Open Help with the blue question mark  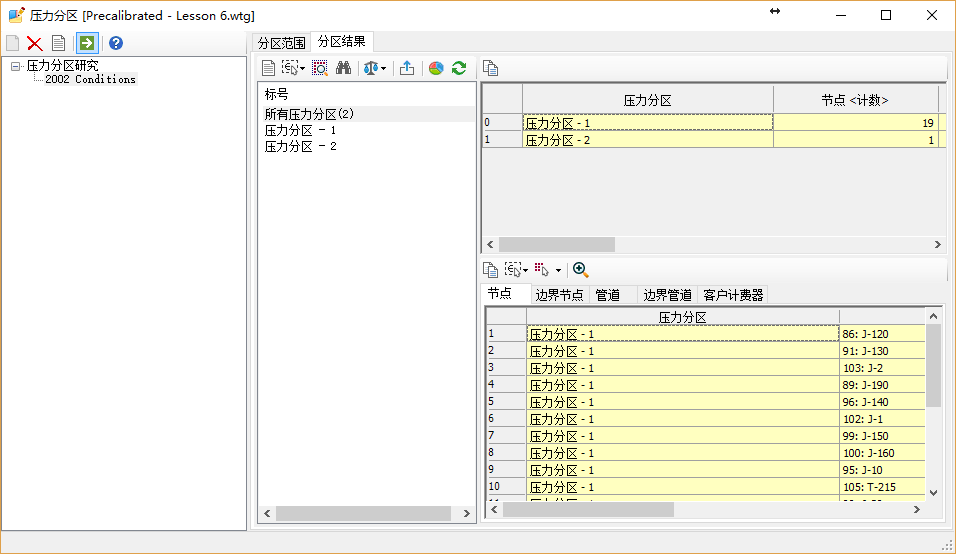tap(116, 43)
